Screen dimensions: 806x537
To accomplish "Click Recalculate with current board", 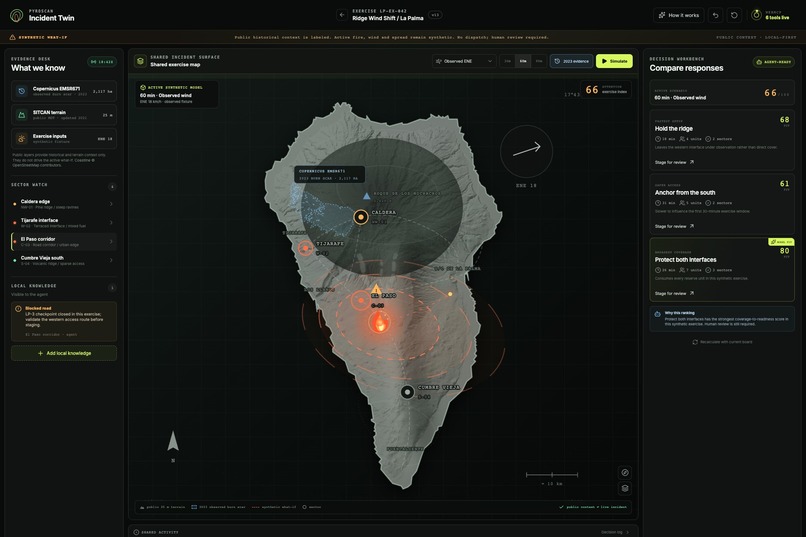I will point(722,342).
